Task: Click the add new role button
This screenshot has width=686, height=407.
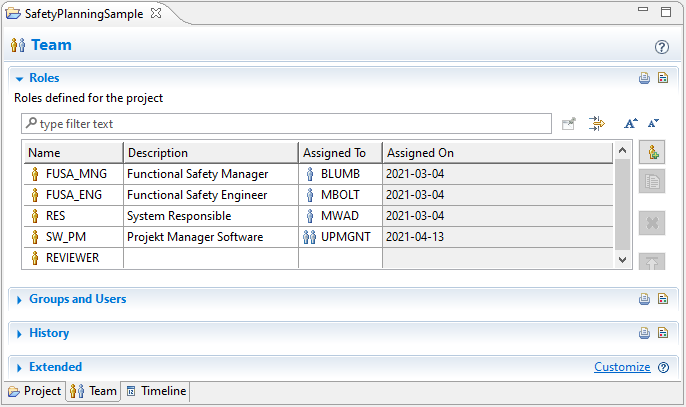Action: pos(652,153)
